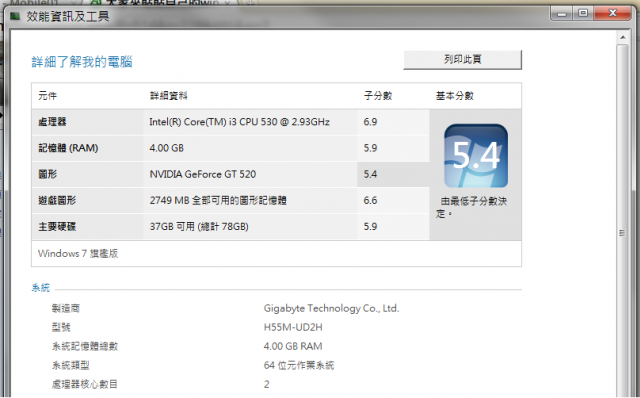The height and width of the screenshot is (398, 640).
Task: Click Gigabyte Technology Co., Ltd. value
Action: [331, 308]
